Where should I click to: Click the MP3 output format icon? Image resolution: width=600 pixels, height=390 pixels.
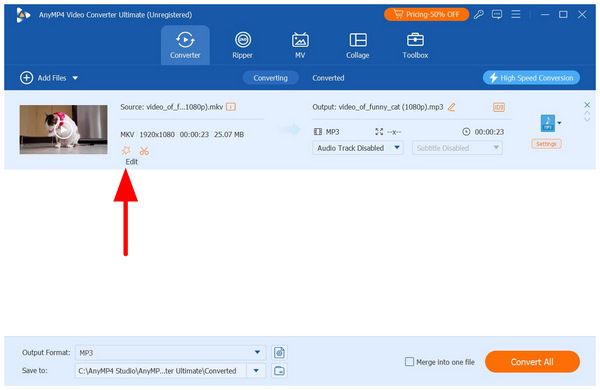click(548, 123)
